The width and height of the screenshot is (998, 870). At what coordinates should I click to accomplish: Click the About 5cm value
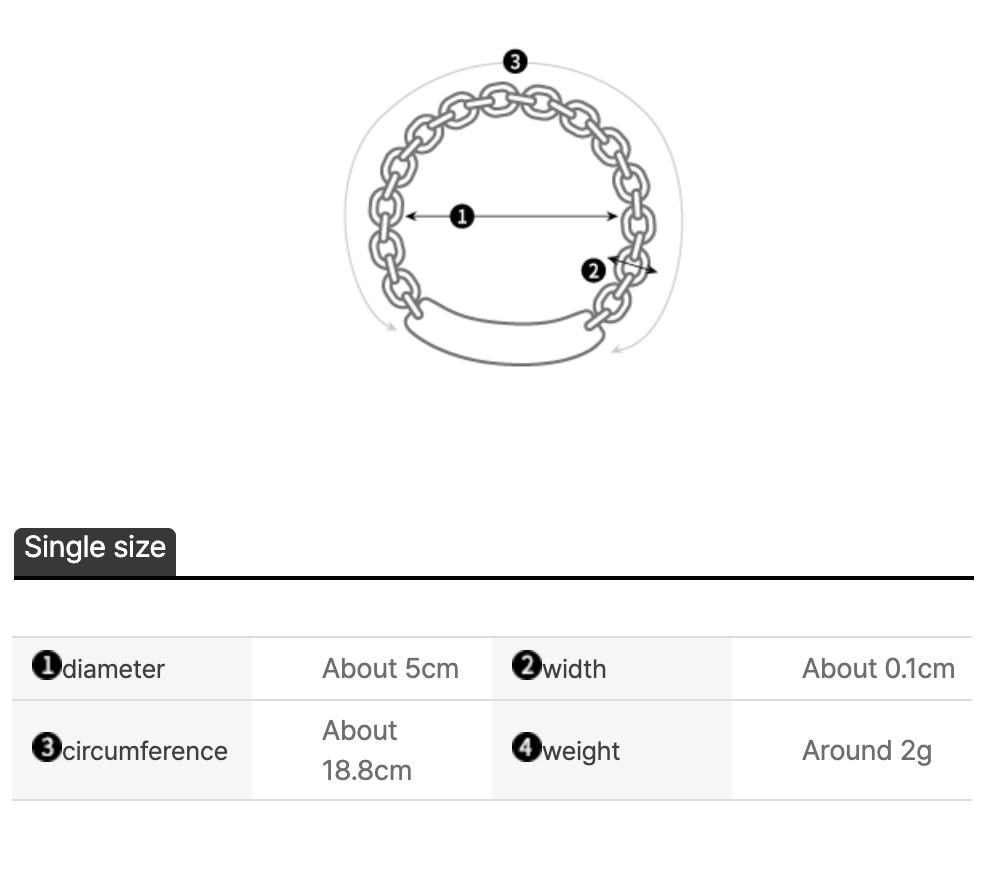pyautogui.click(x=390, y=669)
